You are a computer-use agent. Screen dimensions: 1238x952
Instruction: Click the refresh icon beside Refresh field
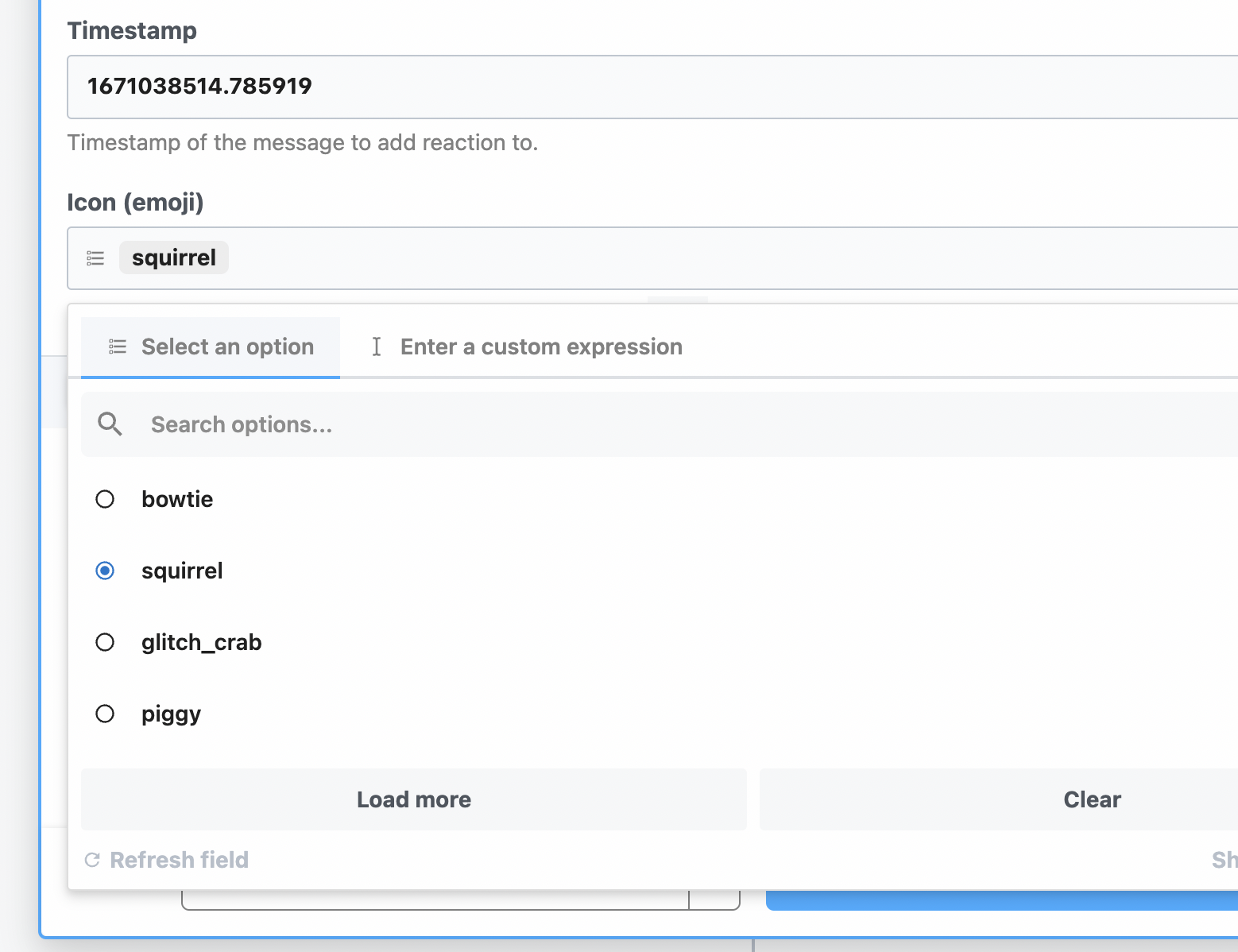(92, 859)
